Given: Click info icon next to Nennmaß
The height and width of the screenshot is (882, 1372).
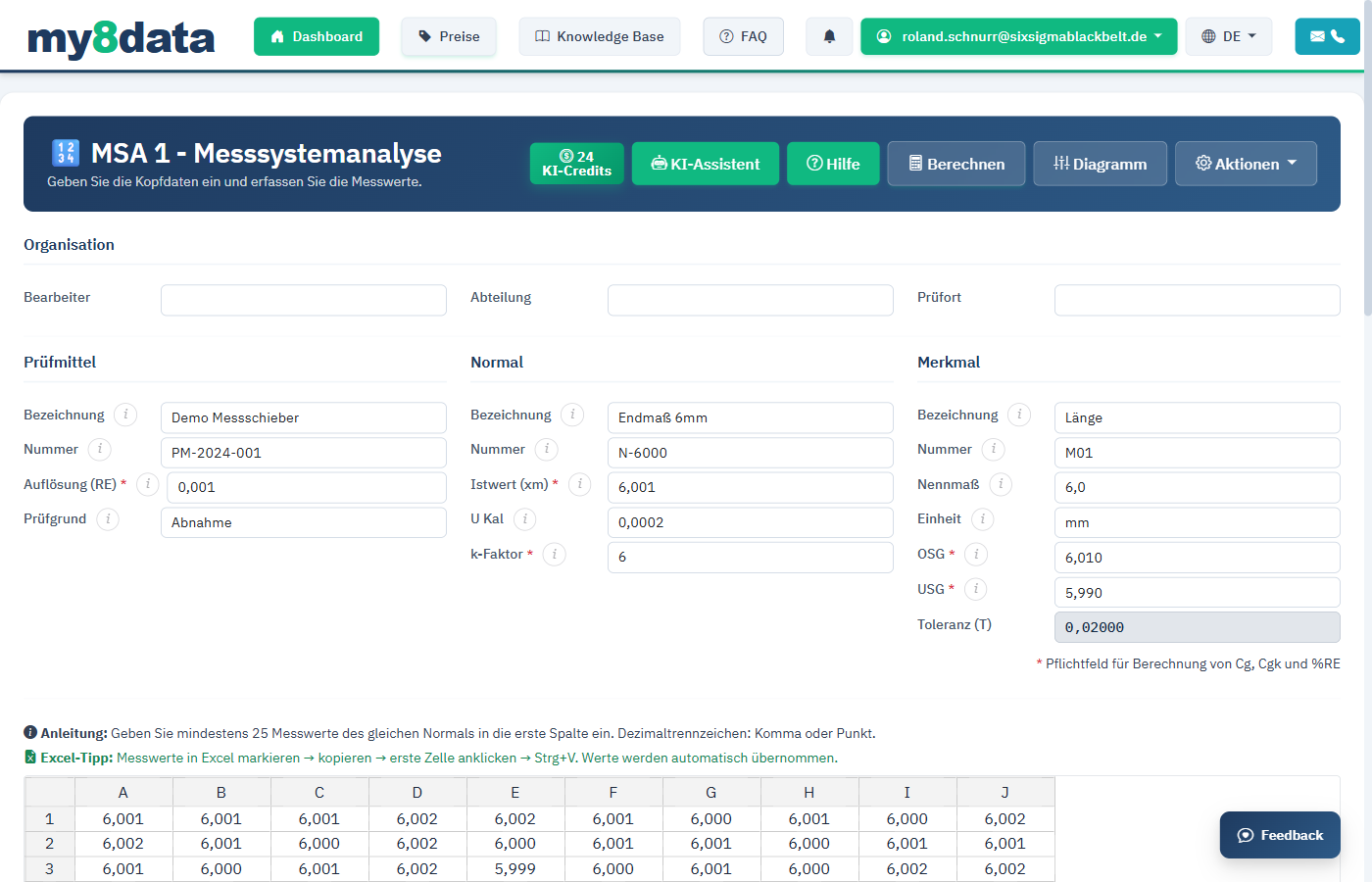Looking at the screenshot, I should pos(1001,484).
